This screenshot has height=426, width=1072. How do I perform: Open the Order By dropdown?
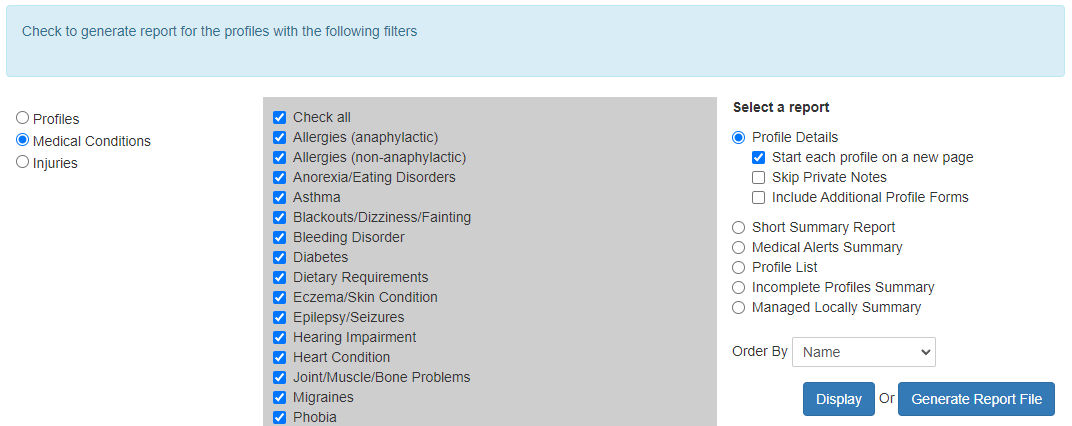point(863,352)
